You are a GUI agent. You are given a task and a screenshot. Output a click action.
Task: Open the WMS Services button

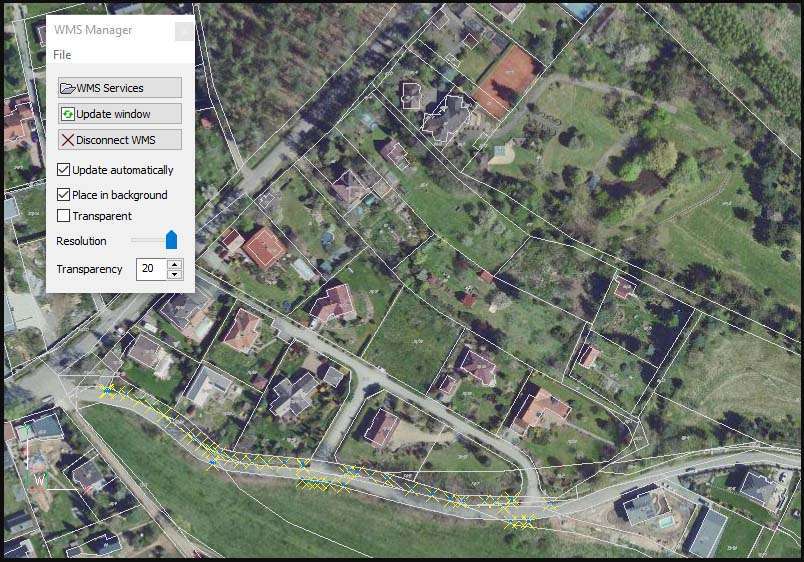(119, 88)
